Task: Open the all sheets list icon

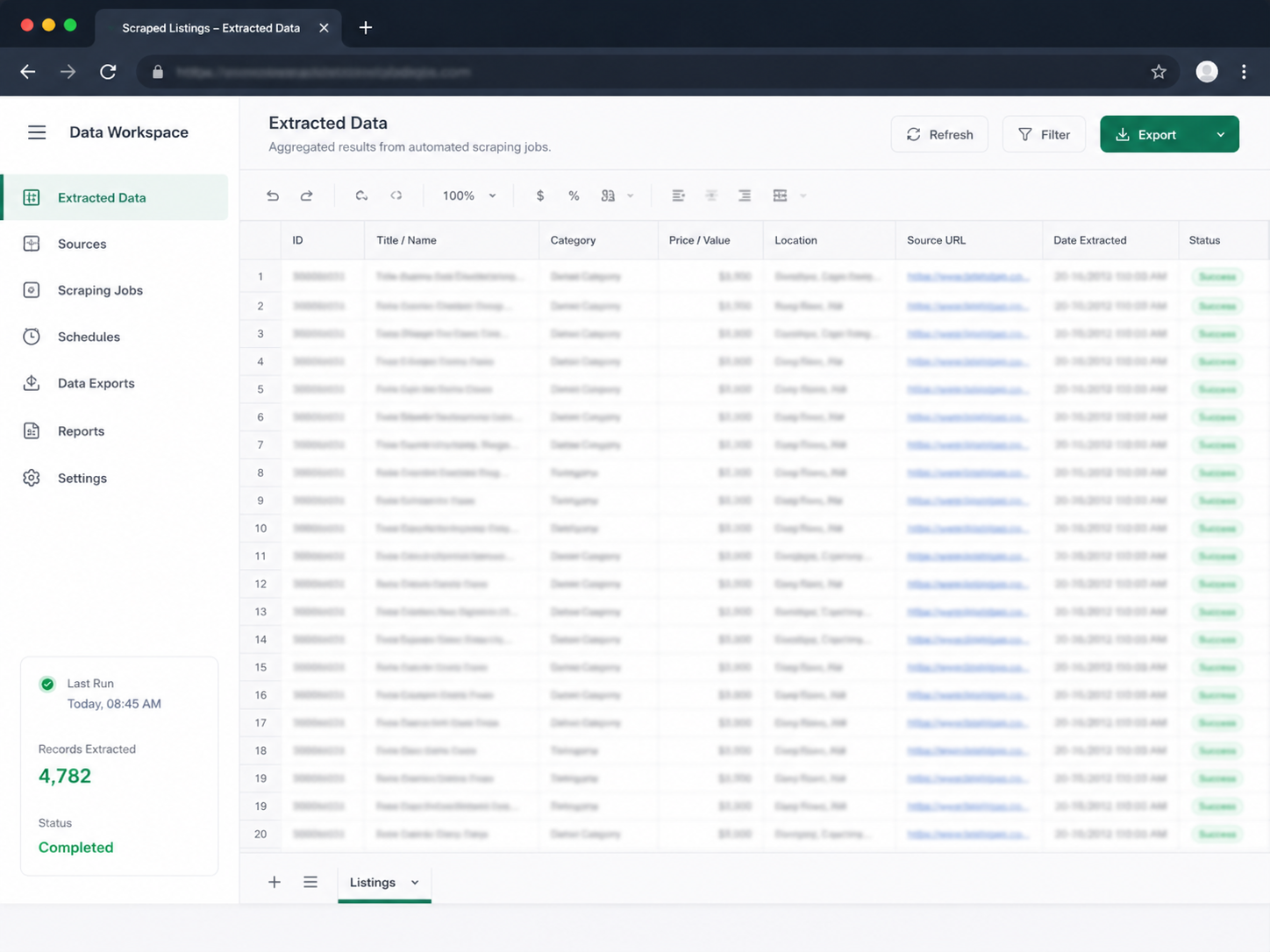Action: (310, 882)
